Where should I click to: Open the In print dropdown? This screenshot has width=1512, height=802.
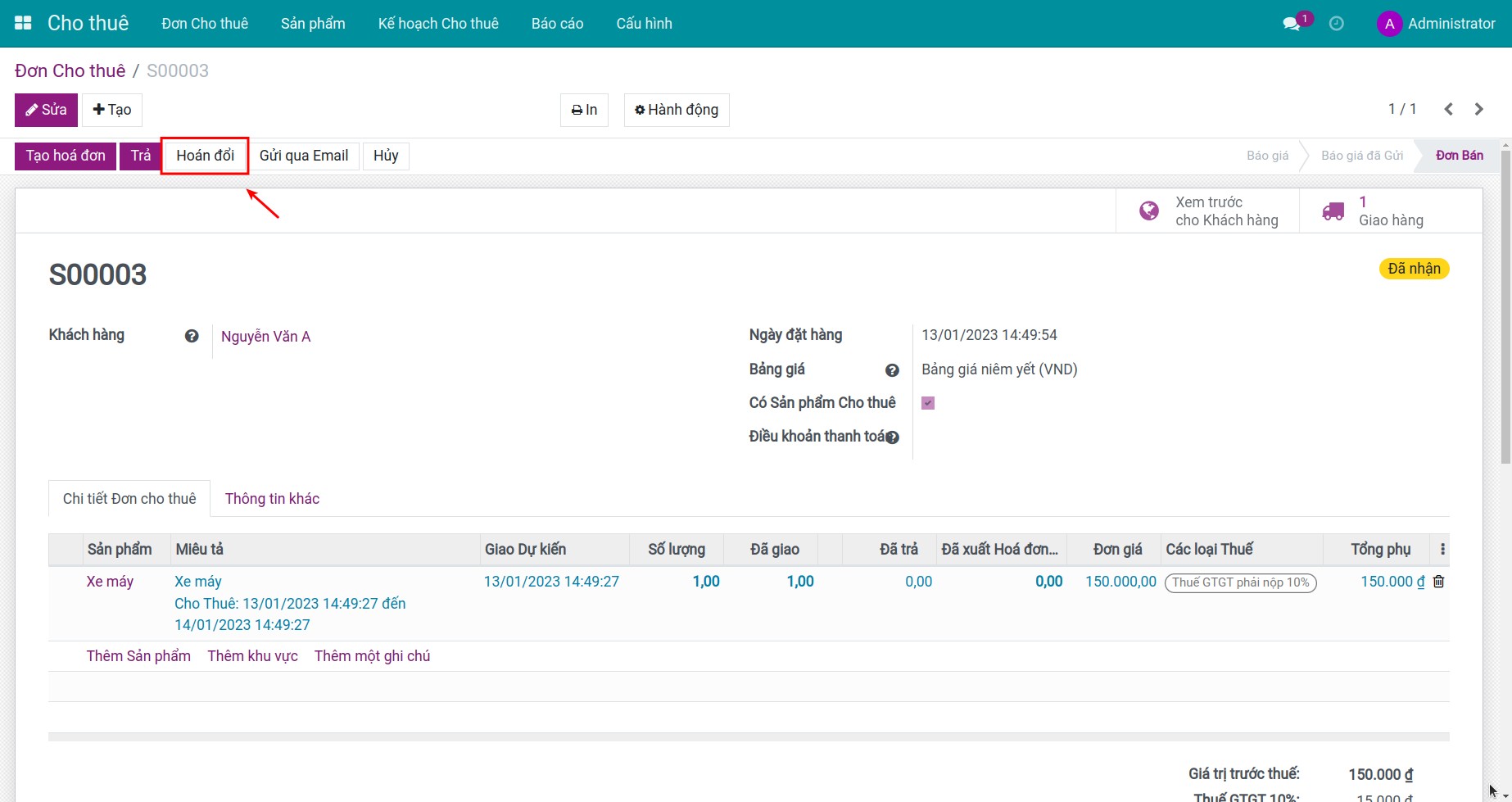(x=584, y=110)
